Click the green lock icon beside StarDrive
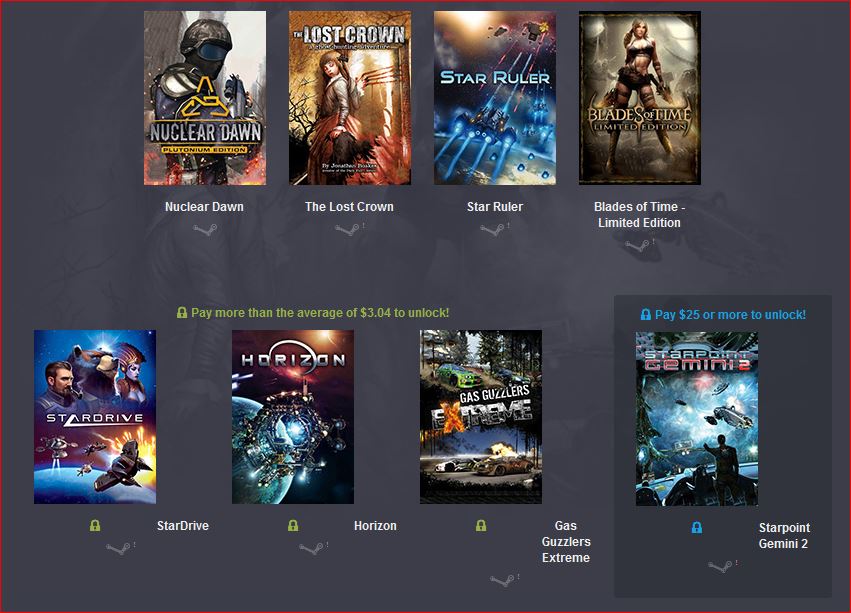Screen dimensions: 851x613 point(95,526)
